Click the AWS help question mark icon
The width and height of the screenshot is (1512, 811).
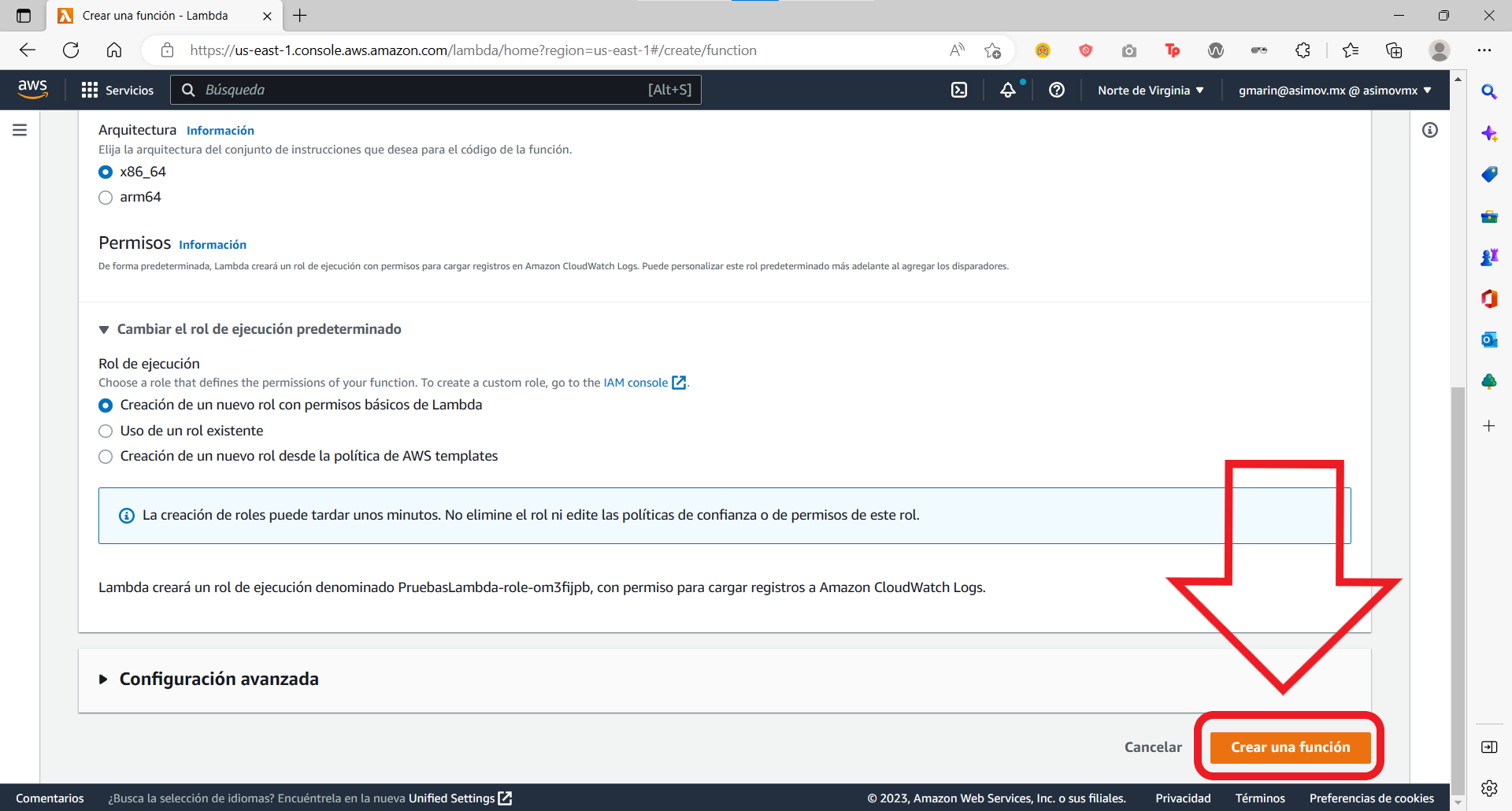(x=1057, y=90)
